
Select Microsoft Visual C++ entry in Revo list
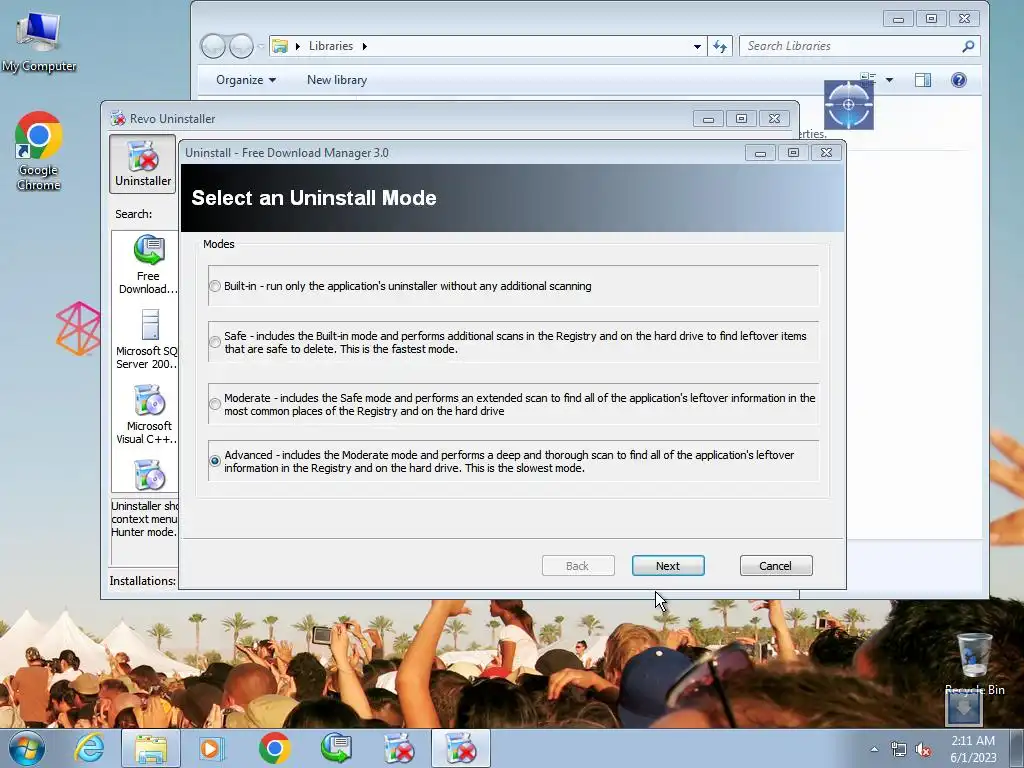point(148,415)
